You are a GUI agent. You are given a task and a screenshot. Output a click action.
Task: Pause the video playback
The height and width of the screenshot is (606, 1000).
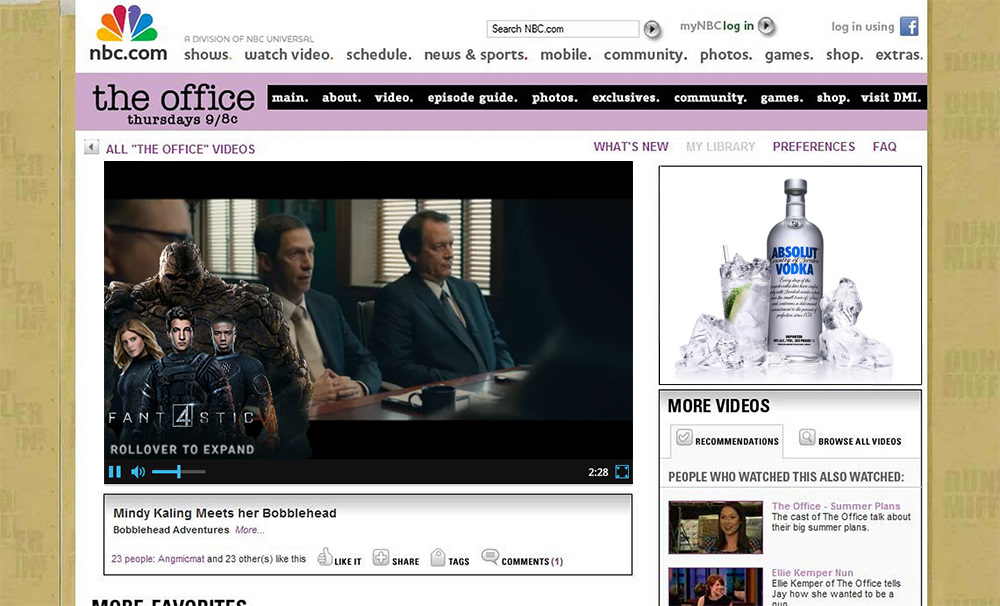click(115, 471)
